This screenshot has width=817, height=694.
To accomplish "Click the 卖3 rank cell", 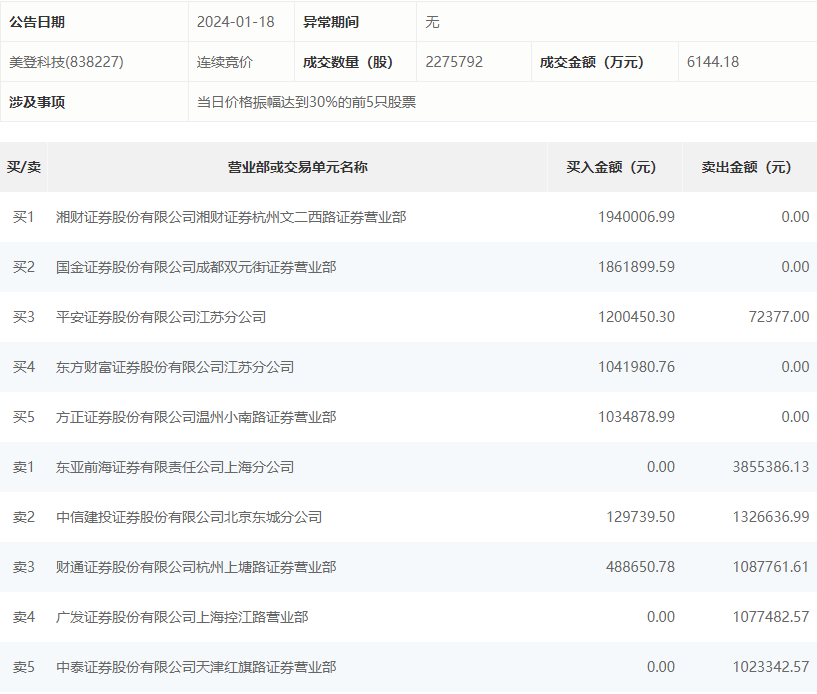I will tap(23, 567).
